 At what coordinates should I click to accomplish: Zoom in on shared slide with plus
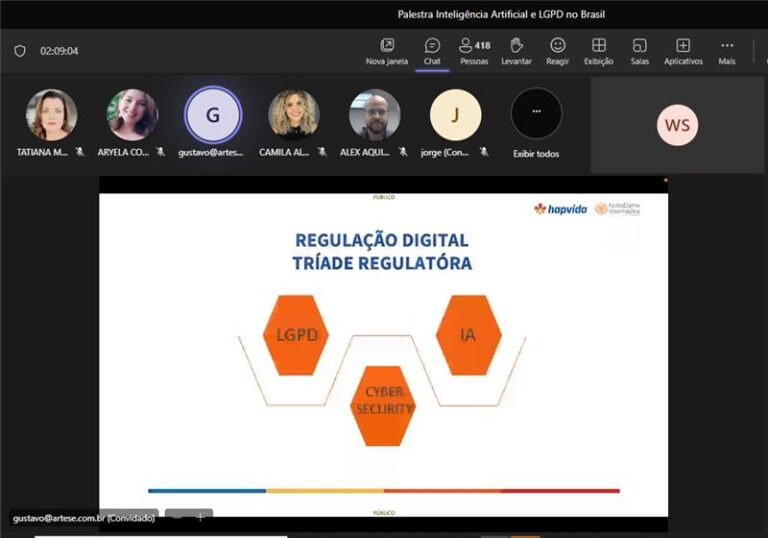coord(201,517)
